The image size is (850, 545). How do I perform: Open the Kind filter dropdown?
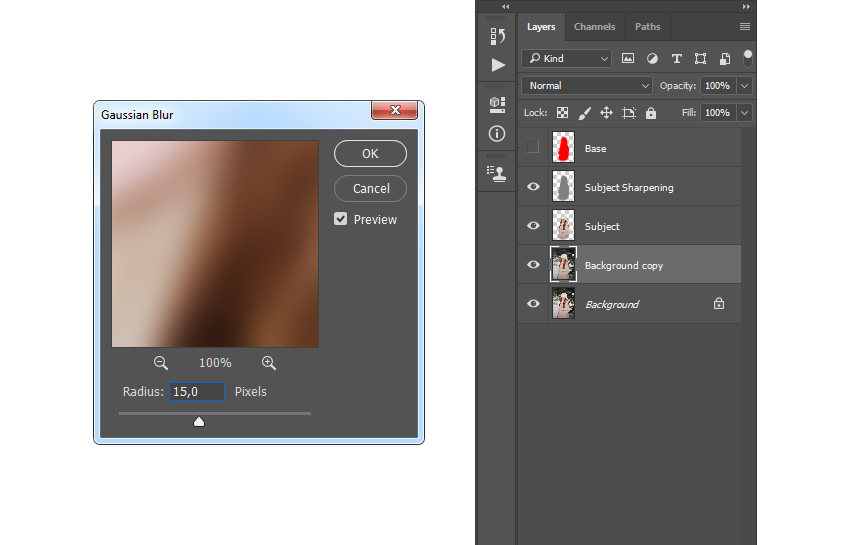[567, 59]
